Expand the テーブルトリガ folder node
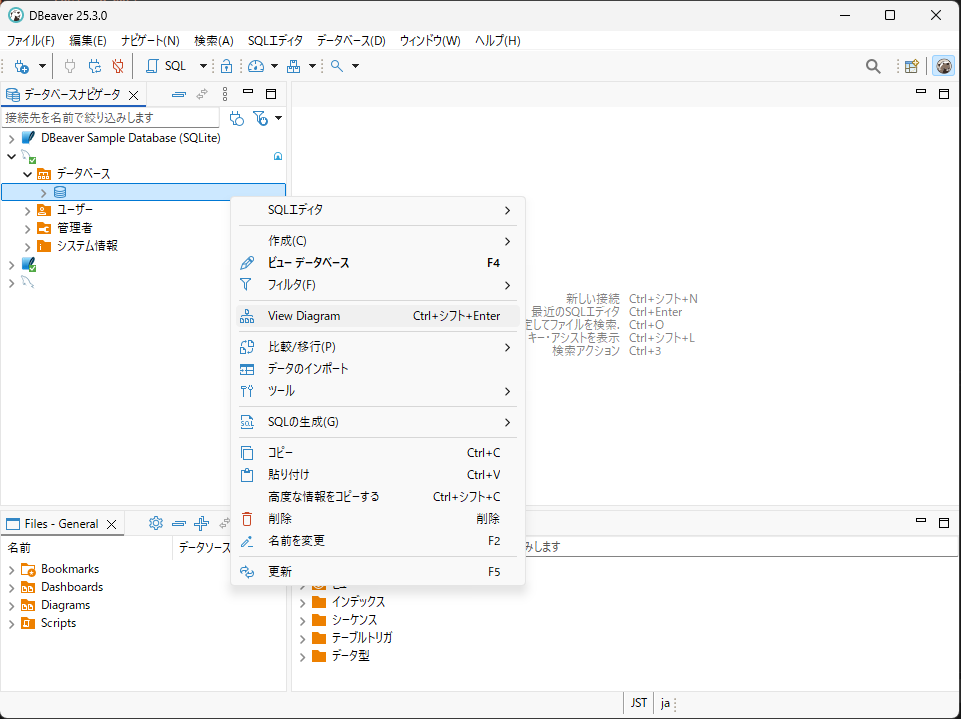 (x=302, y=639)
